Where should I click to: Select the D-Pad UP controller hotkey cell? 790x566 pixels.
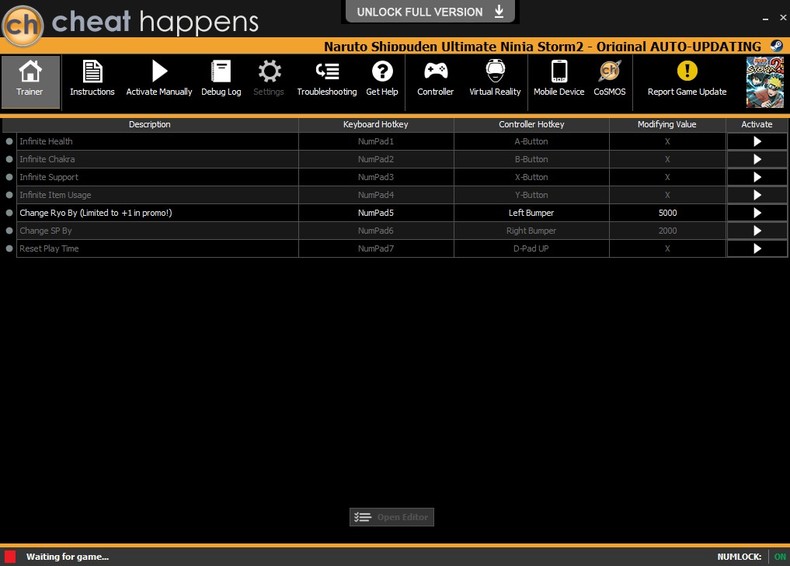pos(532,248)
